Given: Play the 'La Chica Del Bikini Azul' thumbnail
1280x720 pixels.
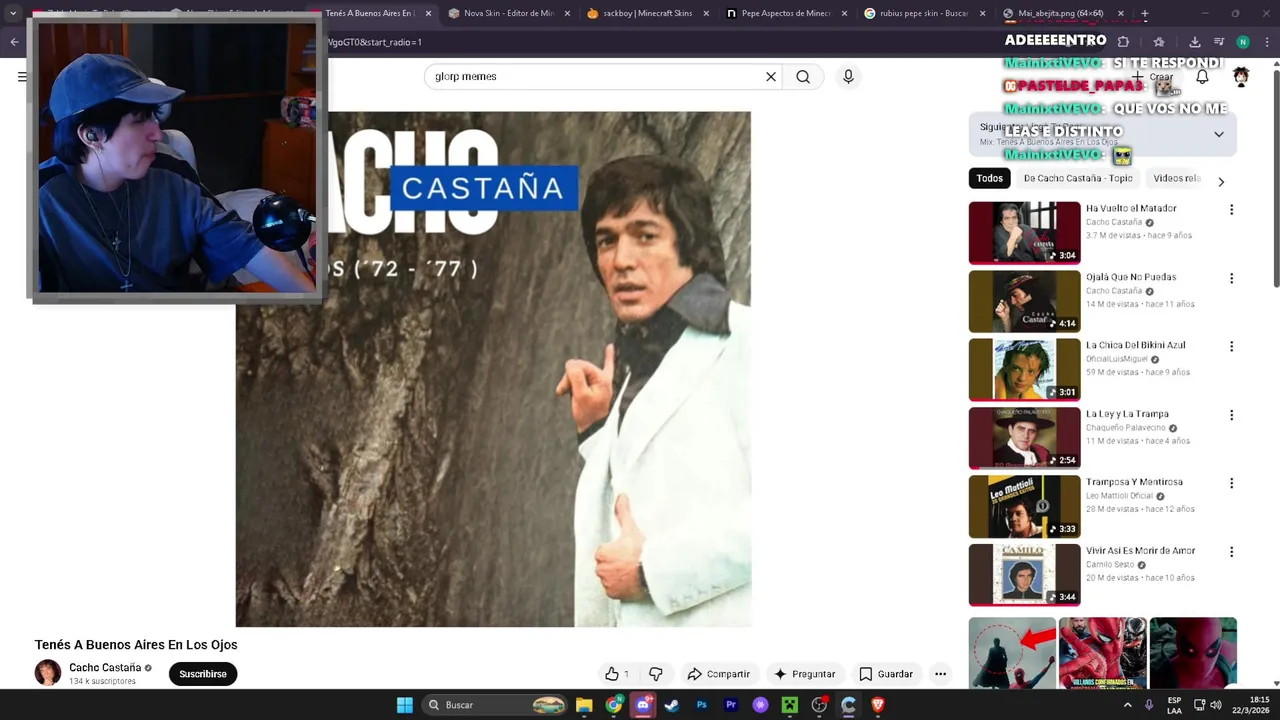Looking at the screenshot, I should tap(1024, 370).
